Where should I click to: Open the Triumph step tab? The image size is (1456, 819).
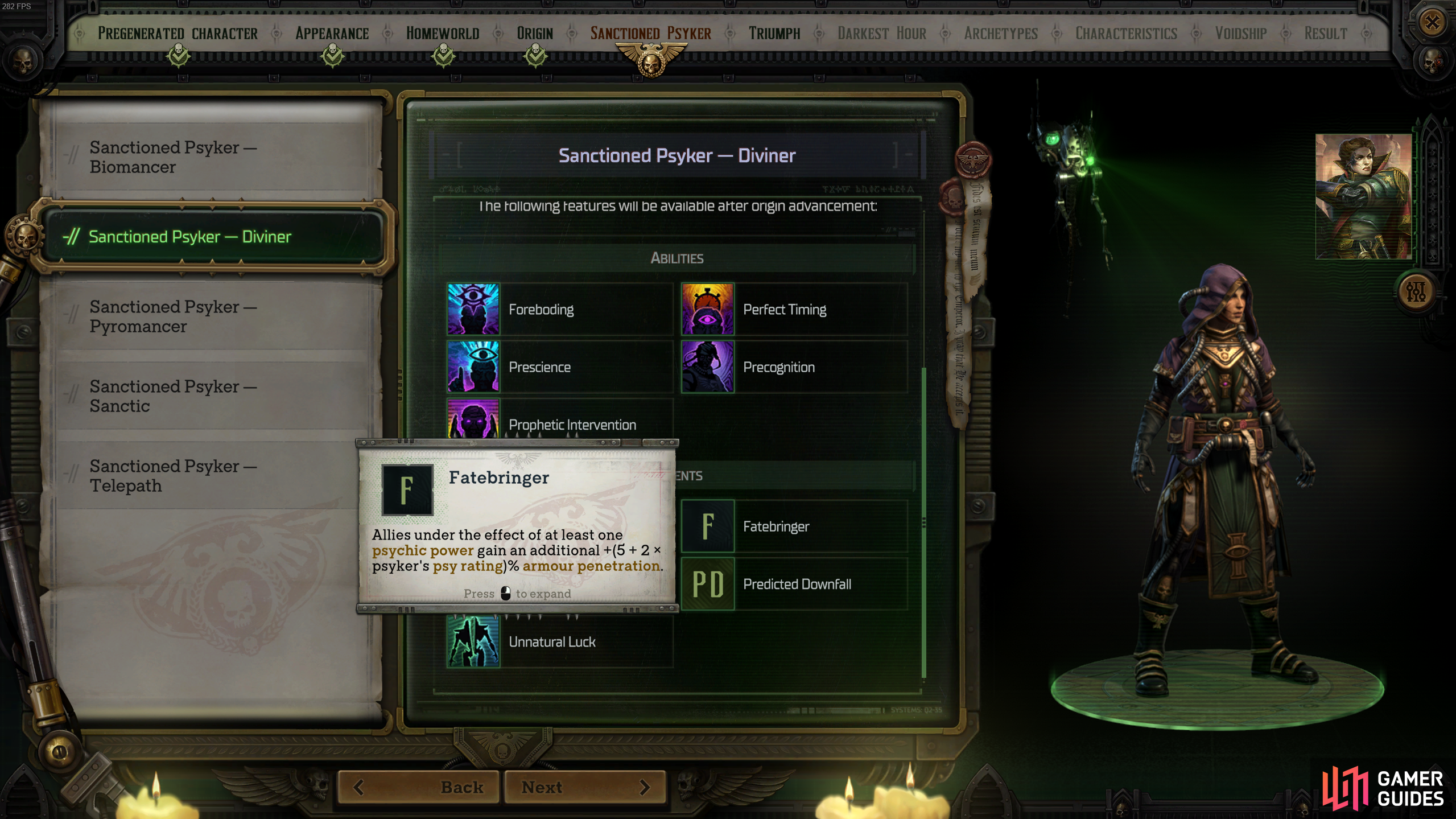pos(774,34)
